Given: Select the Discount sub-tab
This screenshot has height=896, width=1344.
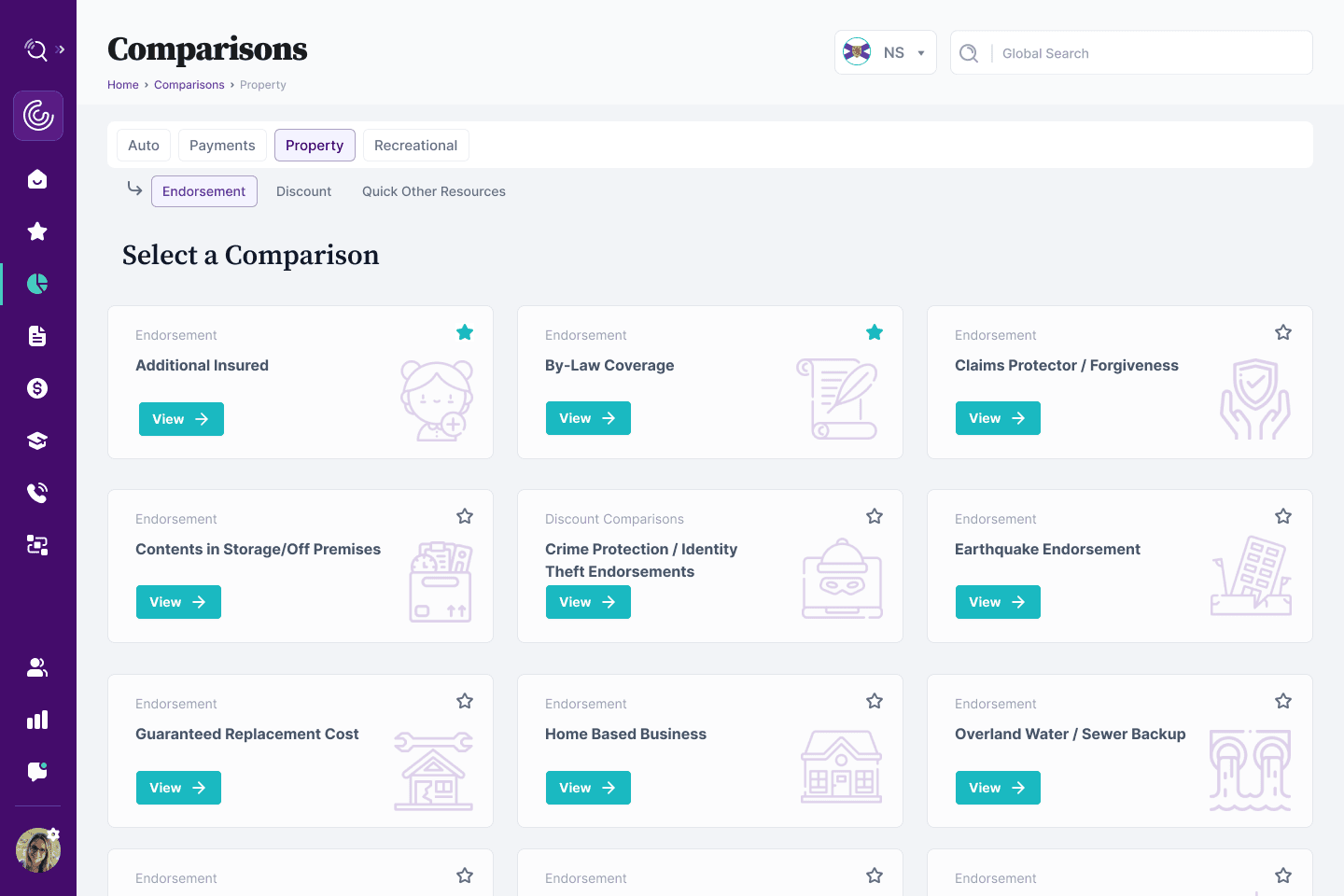Looking at the screenshot, I should click(303, 191).
